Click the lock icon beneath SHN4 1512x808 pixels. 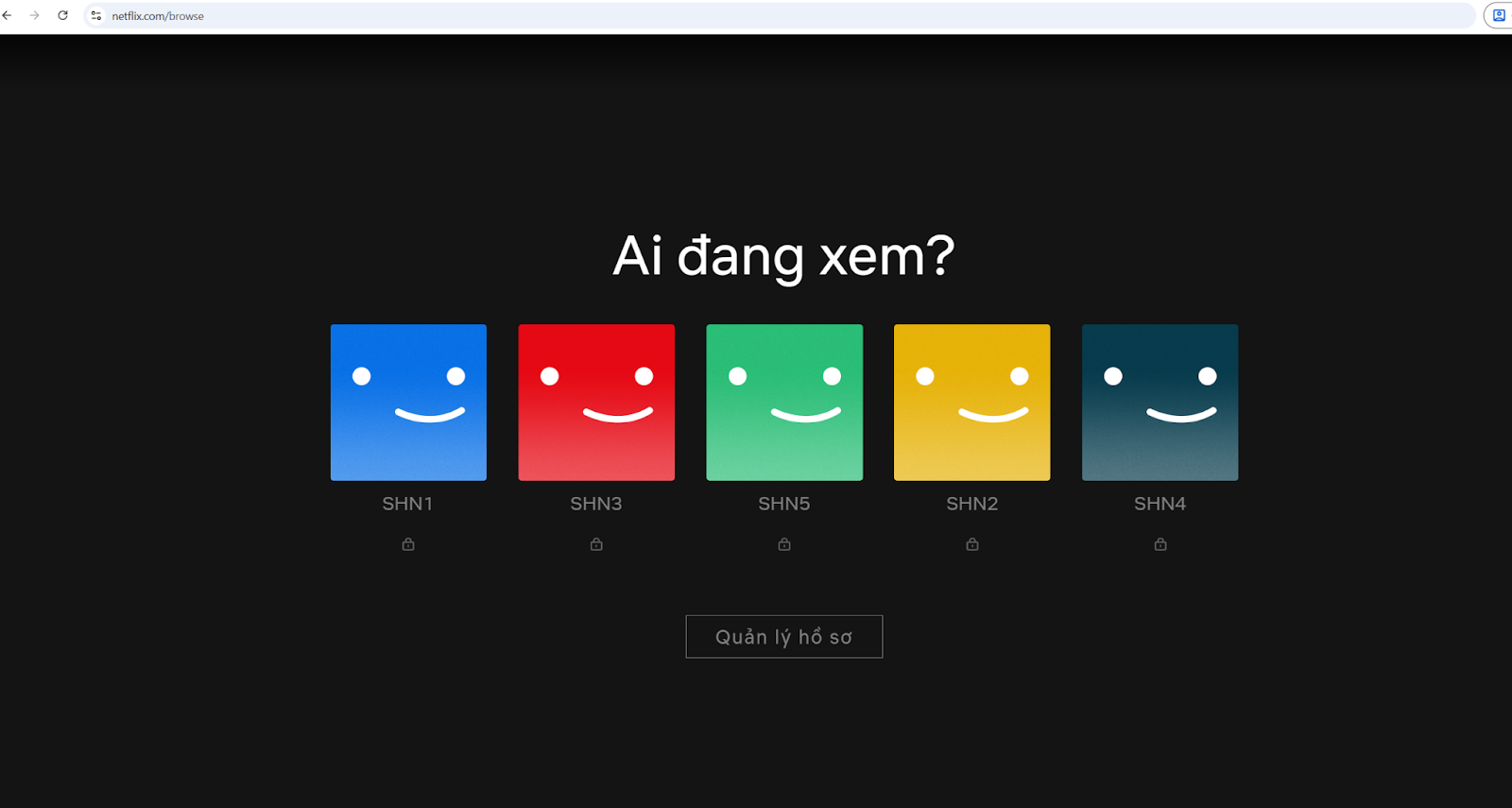point(1160,544)
